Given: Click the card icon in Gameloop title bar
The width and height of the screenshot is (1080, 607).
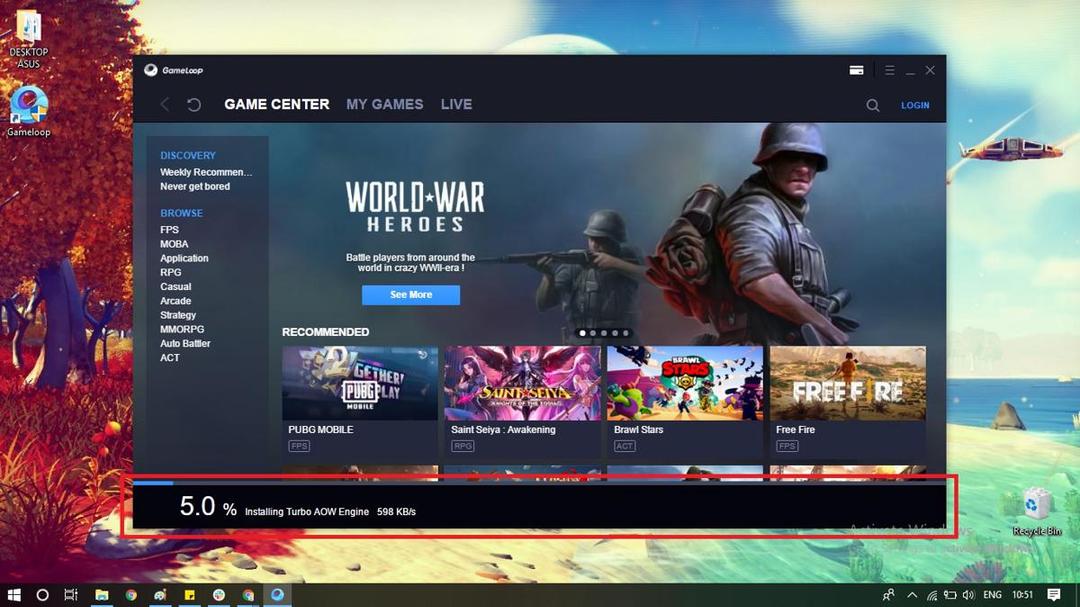Looking at the screenshot, I should click(x=856, y=70).
